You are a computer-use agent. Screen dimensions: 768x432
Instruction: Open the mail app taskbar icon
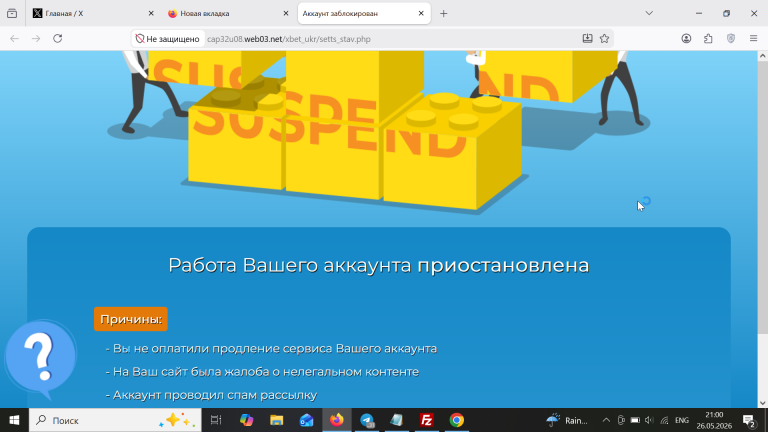[x=307, y=420]
